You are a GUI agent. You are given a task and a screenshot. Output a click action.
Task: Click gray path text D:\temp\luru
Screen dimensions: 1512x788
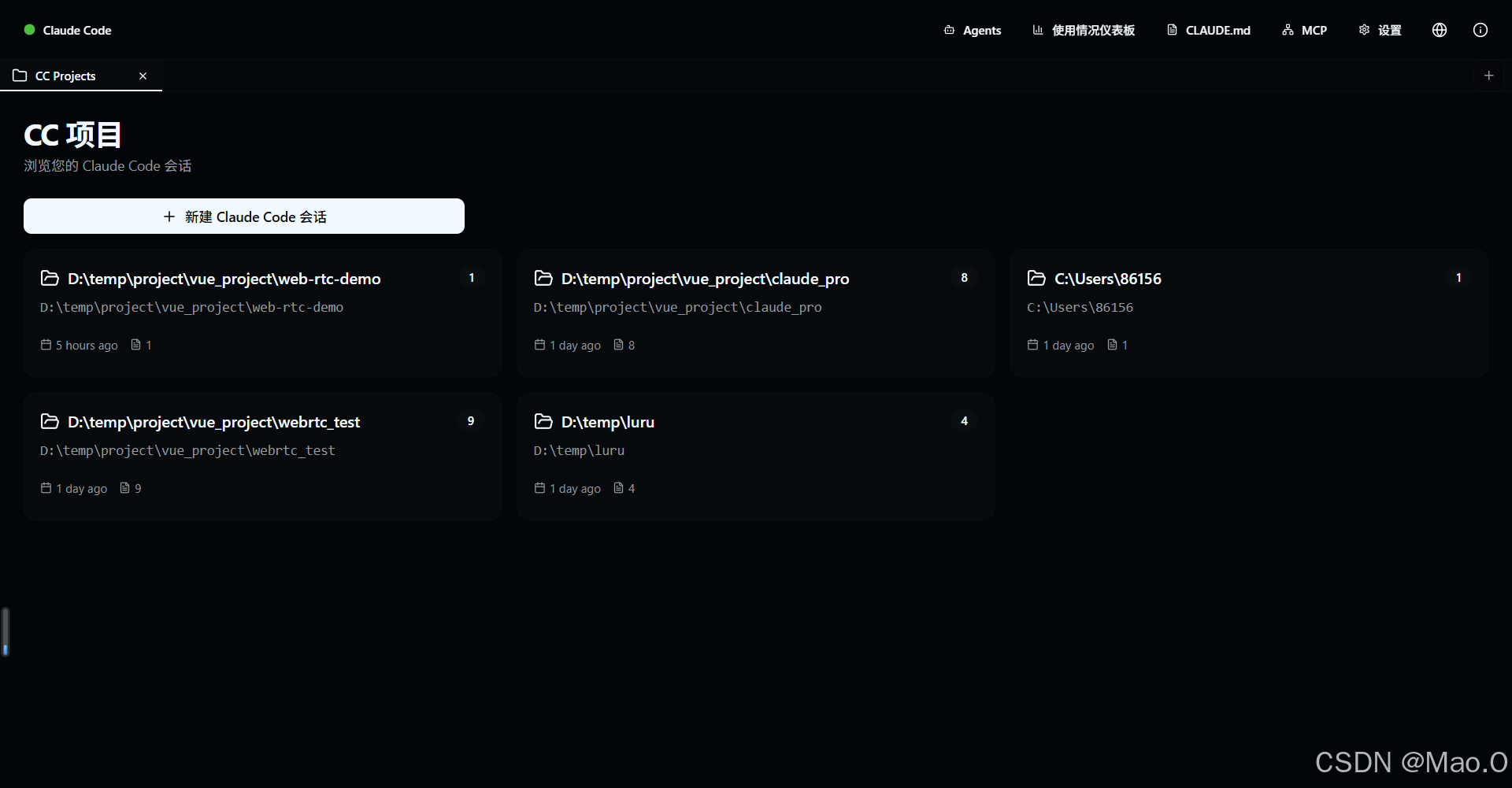tap(579, 450)
